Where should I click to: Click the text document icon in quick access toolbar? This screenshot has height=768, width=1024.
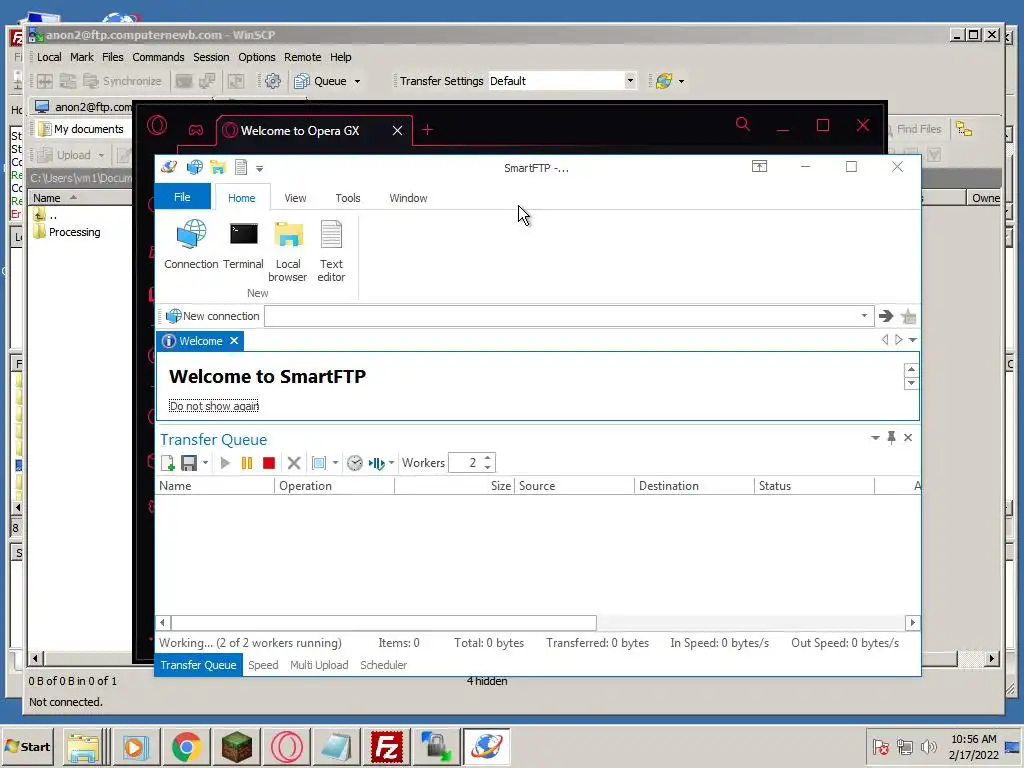[x=241, y=168]
